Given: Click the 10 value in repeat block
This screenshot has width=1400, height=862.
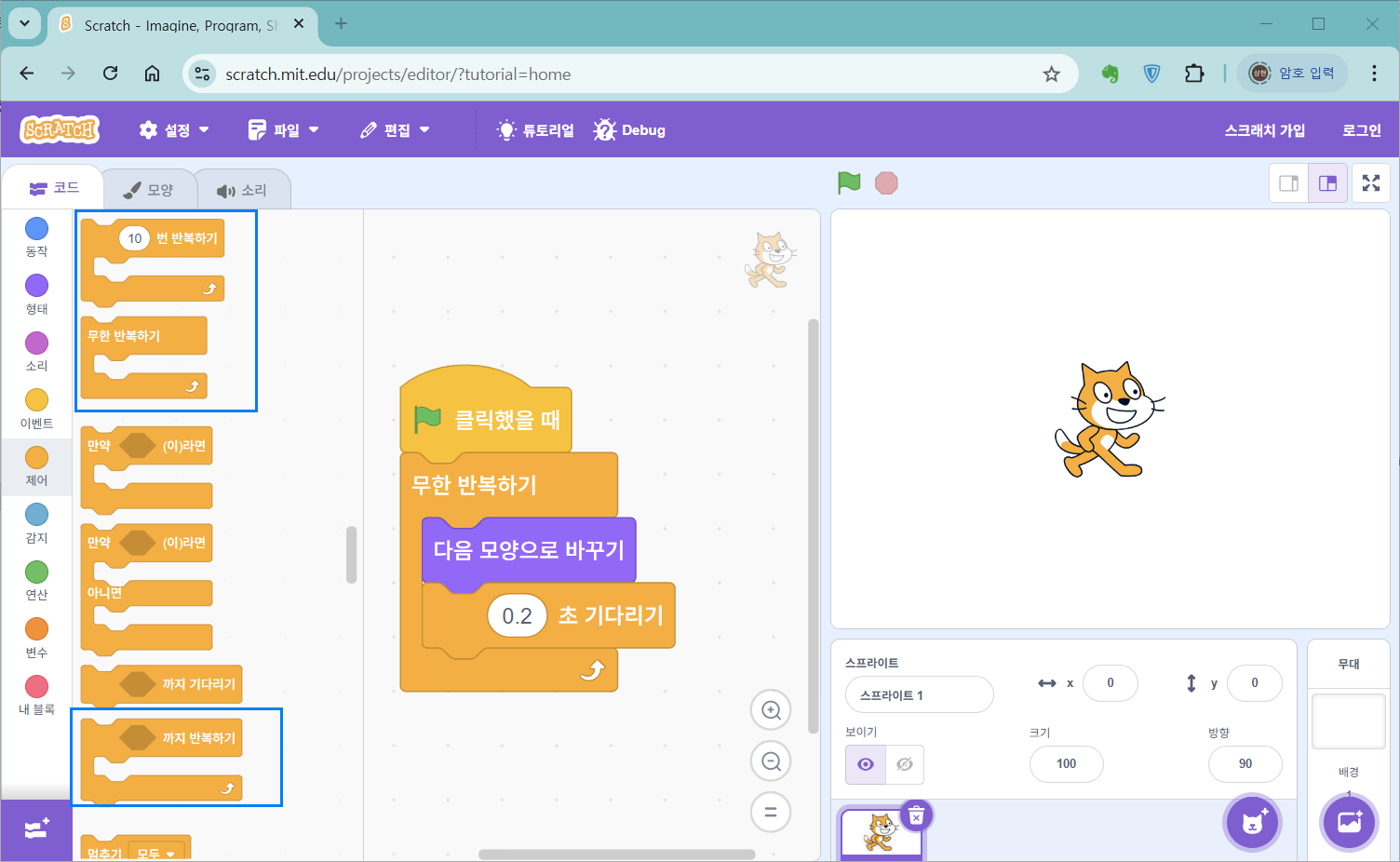Looking at the screenshot, I should coord(135,238).
